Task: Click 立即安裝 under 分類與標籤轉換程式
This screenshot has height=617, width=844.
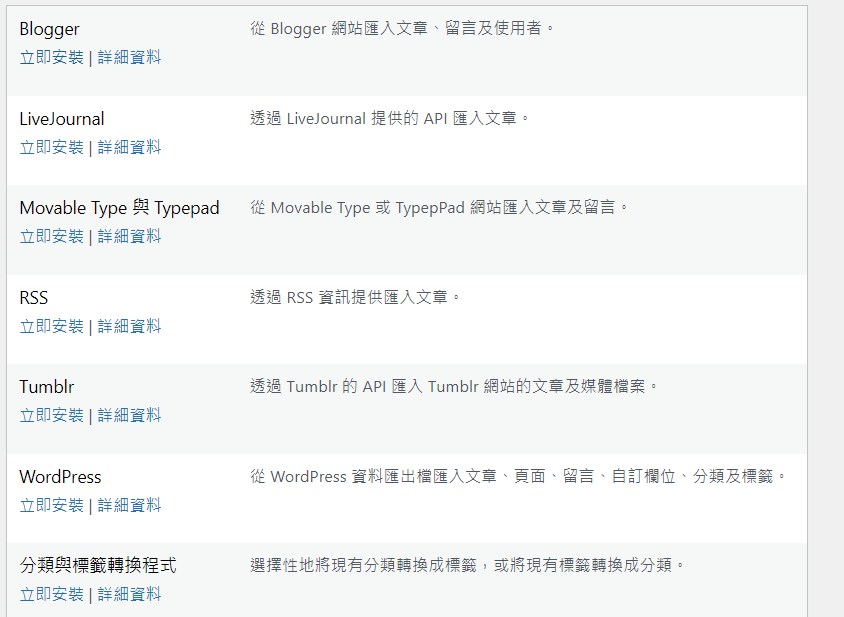Action: pos(52,594)
